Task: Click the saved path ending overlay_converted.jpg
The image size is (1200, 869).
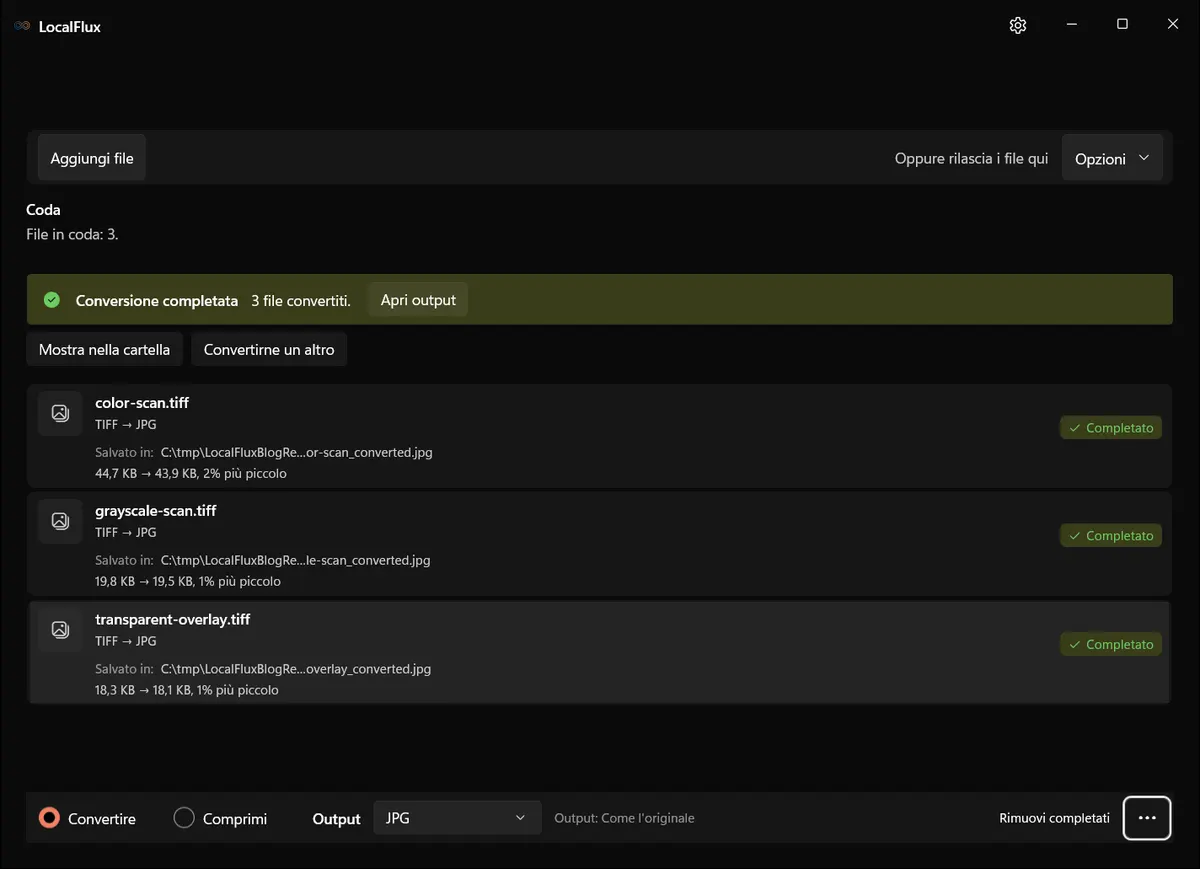Action: [296, 669]
